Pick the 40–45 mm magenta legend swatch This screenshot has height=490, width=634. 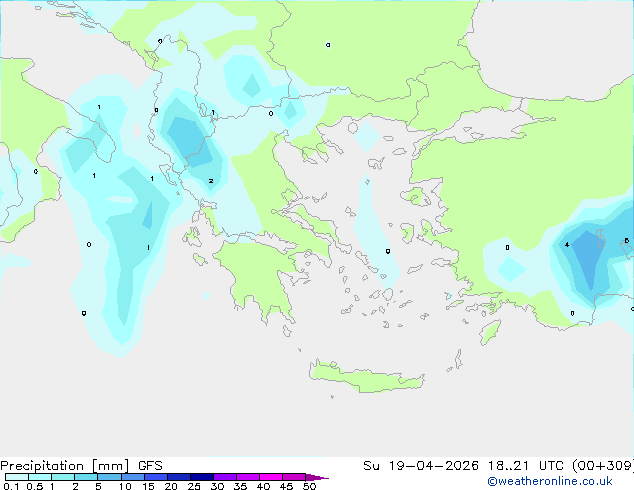271,477
